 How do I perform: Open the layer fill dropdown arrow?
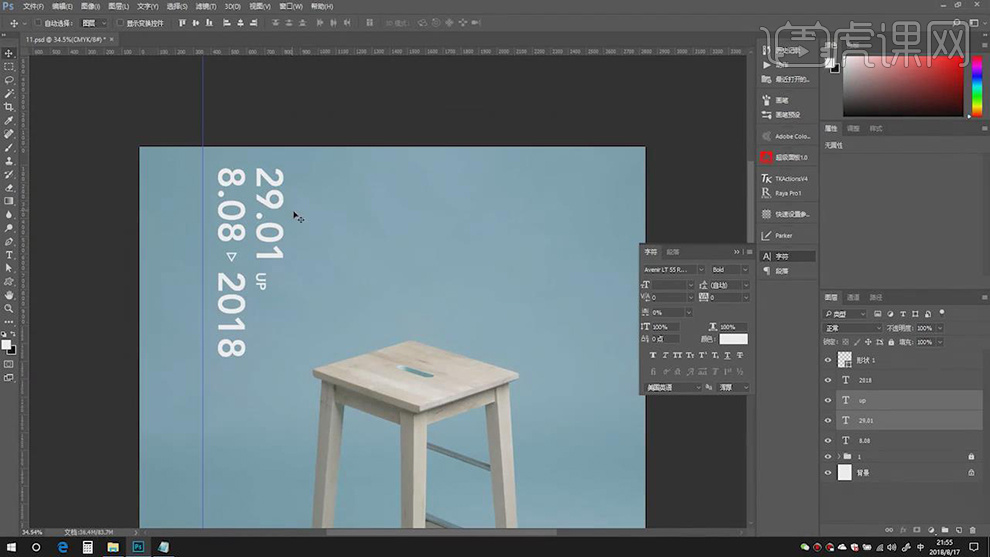tap(940, 342)
